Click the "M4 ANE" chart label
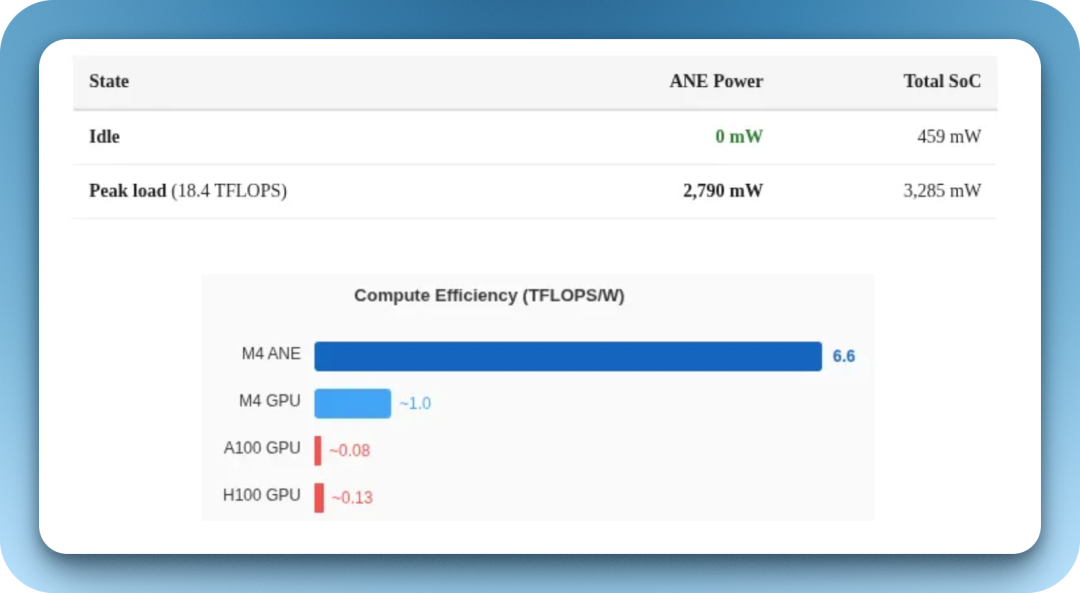The height and width of the screenshot is (593, 1080). pyautogui.click(x=271, y=354)
